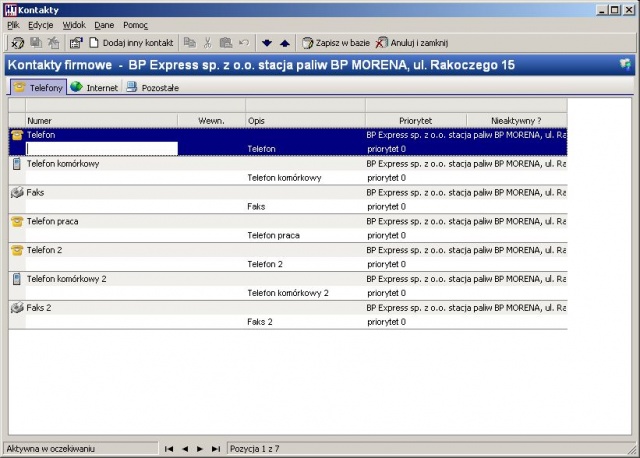Click the fax machine icon beside Faks
This screenshot has height=458, width=640.
point(17,192)
